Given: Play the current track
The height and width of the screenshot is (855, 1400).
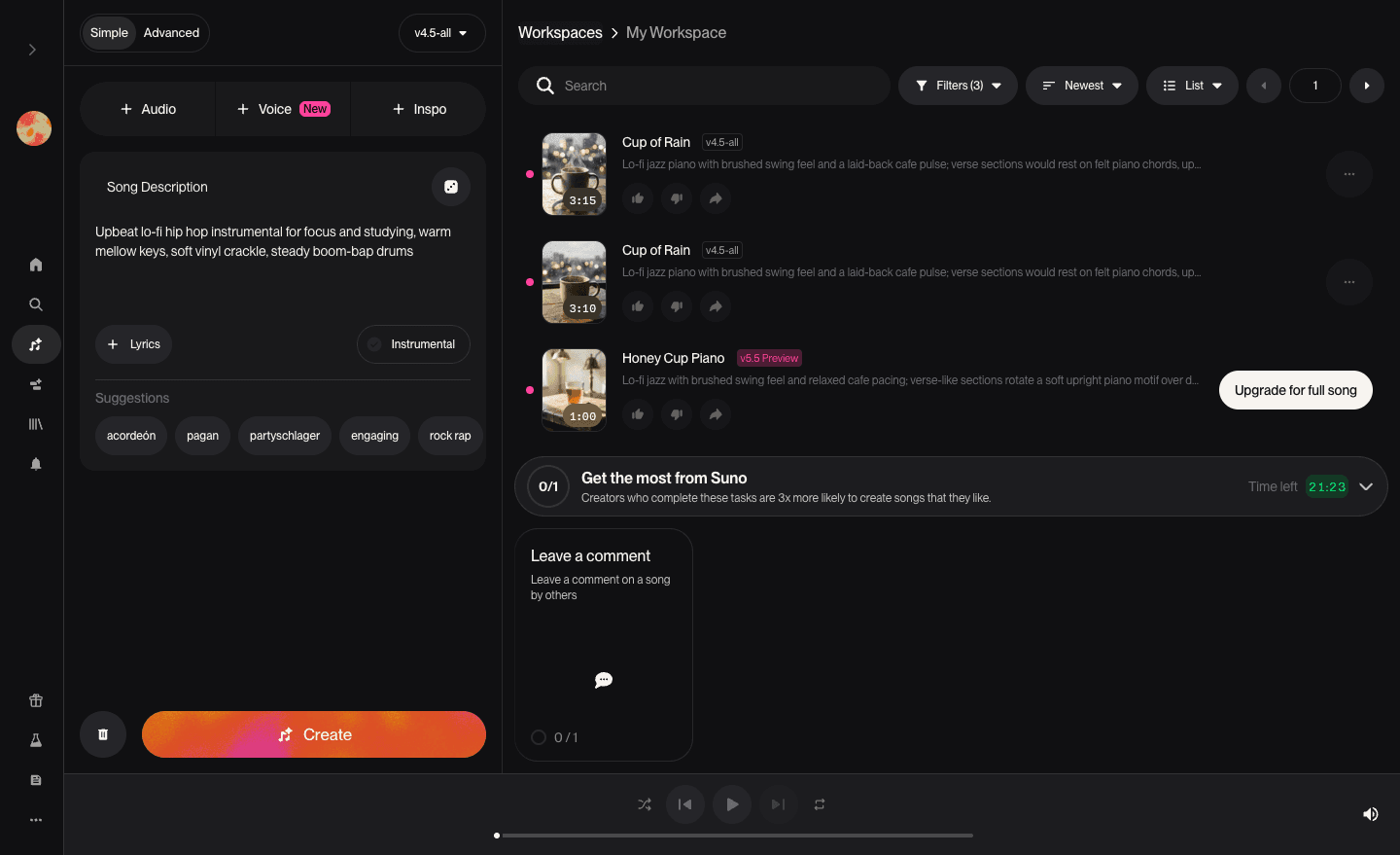Looking at the screenshot, I should tap(732, 804).
